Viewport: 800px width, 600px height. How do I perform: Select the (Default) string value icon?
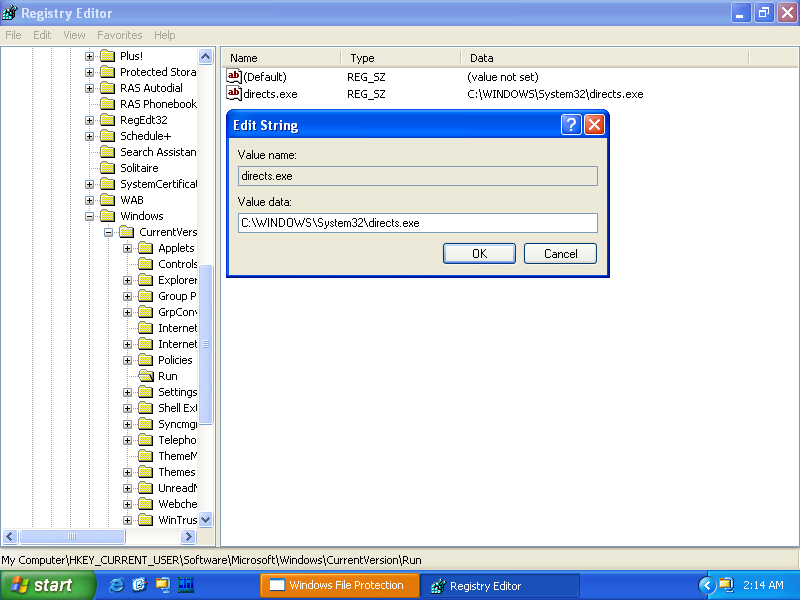click(x=234, y=77)
